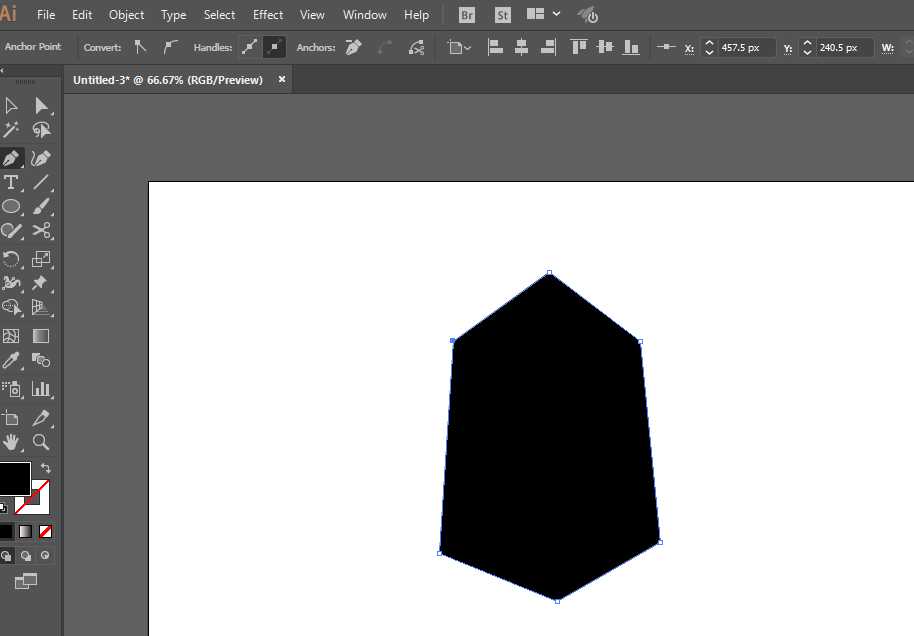Pick the Ellipse tool

(11, 206)
